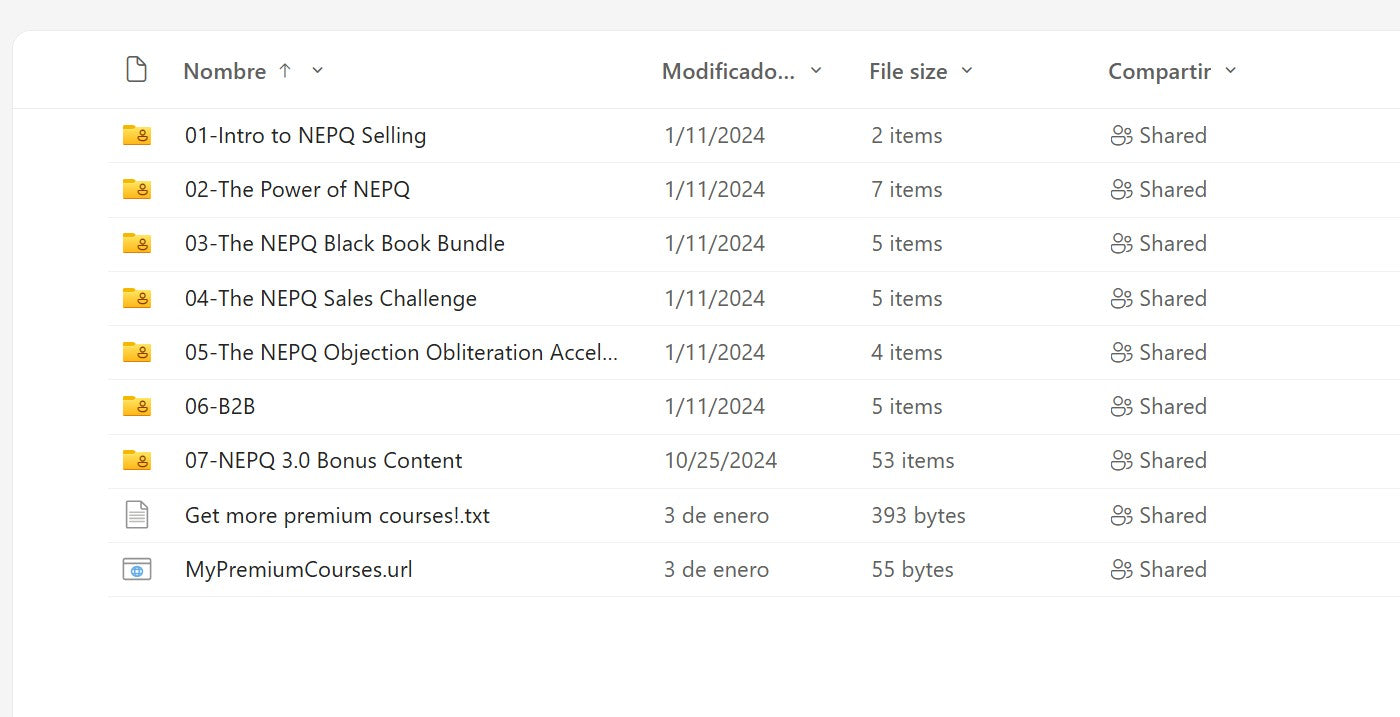Open folder 07-NEPQ 3.0 Bonus Content
This screenshot has height=717, width=1400.
[x=323, y=460]
